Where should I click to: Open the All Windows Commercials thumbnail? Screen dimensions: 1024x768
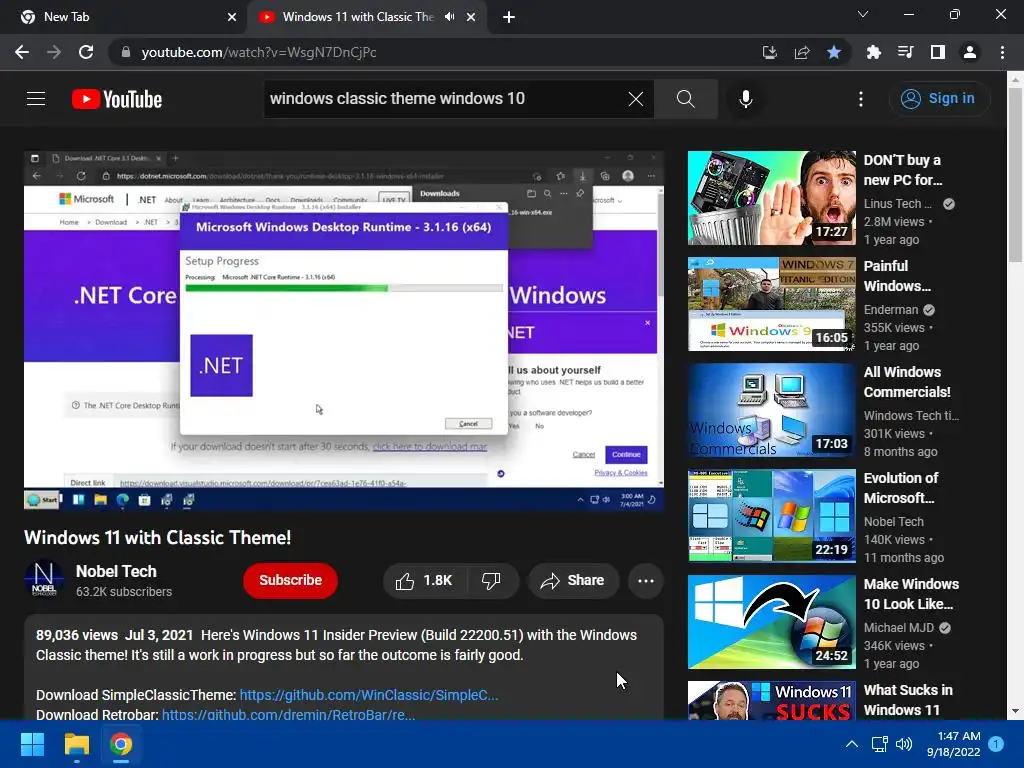tap(771, 410)
